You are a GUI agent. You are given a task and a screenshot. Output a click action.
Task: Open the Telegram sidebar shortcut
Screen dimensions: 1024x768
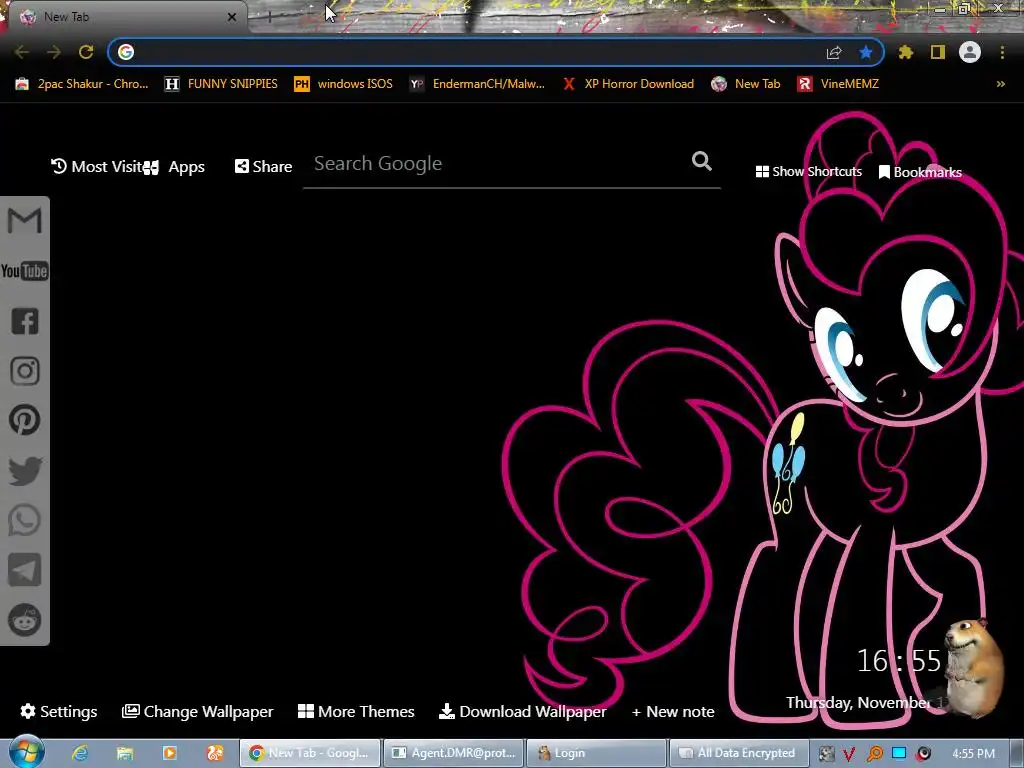point(25,569)
